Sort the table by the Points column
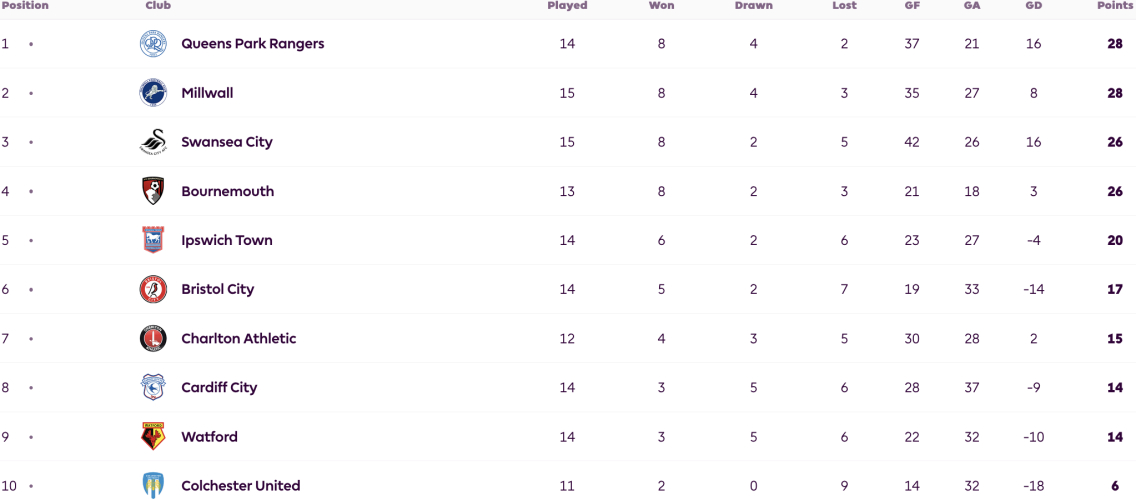This screenshot has width=1136, height=500. [x=1116, y=6]
